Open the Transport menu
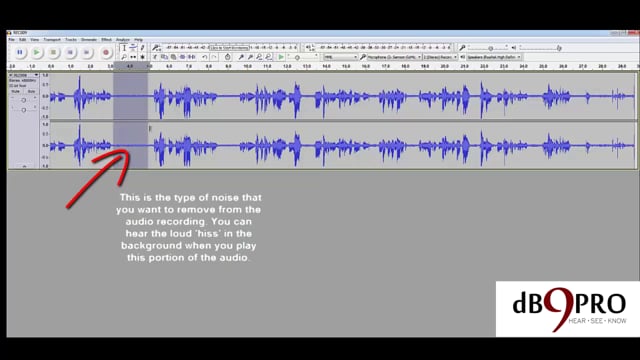Image resolution: width=640 pixels, height=360 pixels. click(x=52, y=40)
